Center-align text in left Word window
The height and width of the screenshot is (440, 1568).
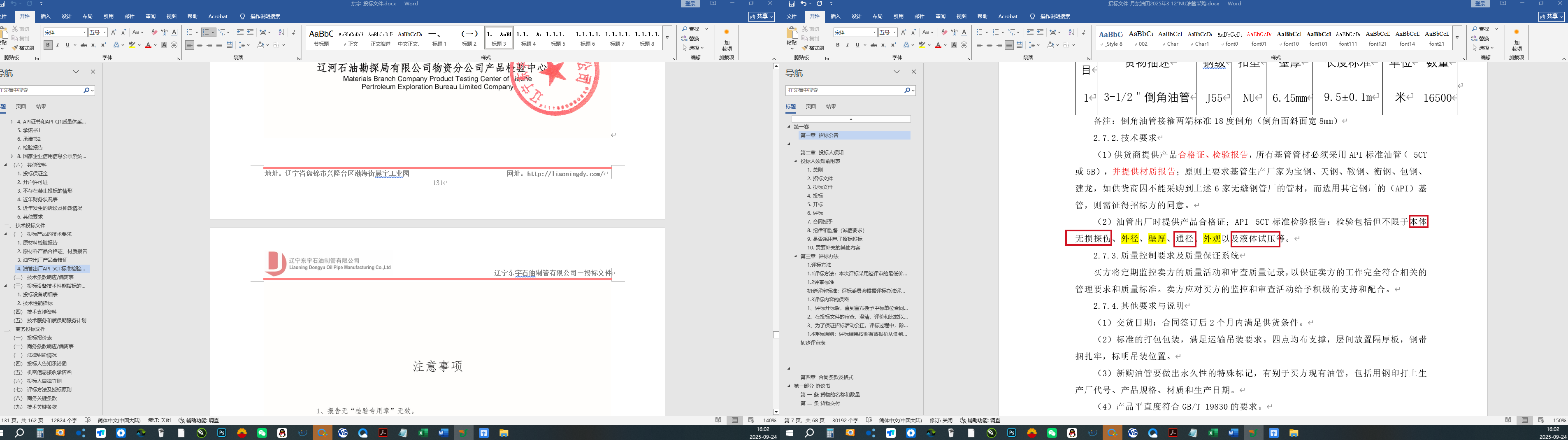pyautogui.click(x=200, y=45)
